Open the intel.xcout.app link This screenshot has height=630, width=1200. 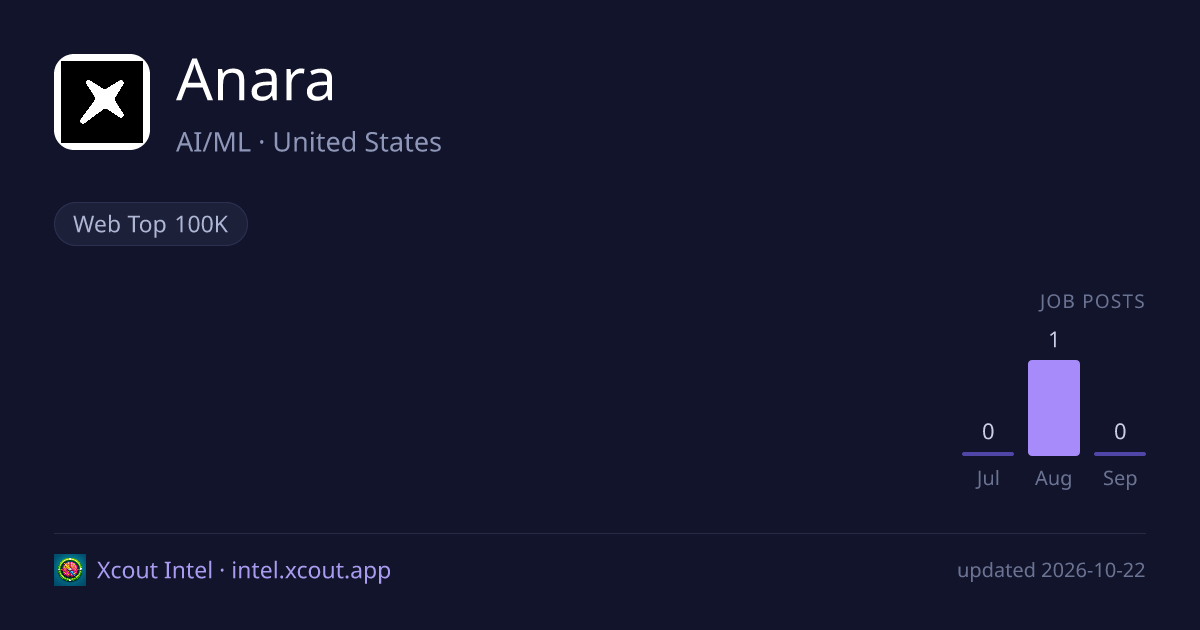pos(311,571)
